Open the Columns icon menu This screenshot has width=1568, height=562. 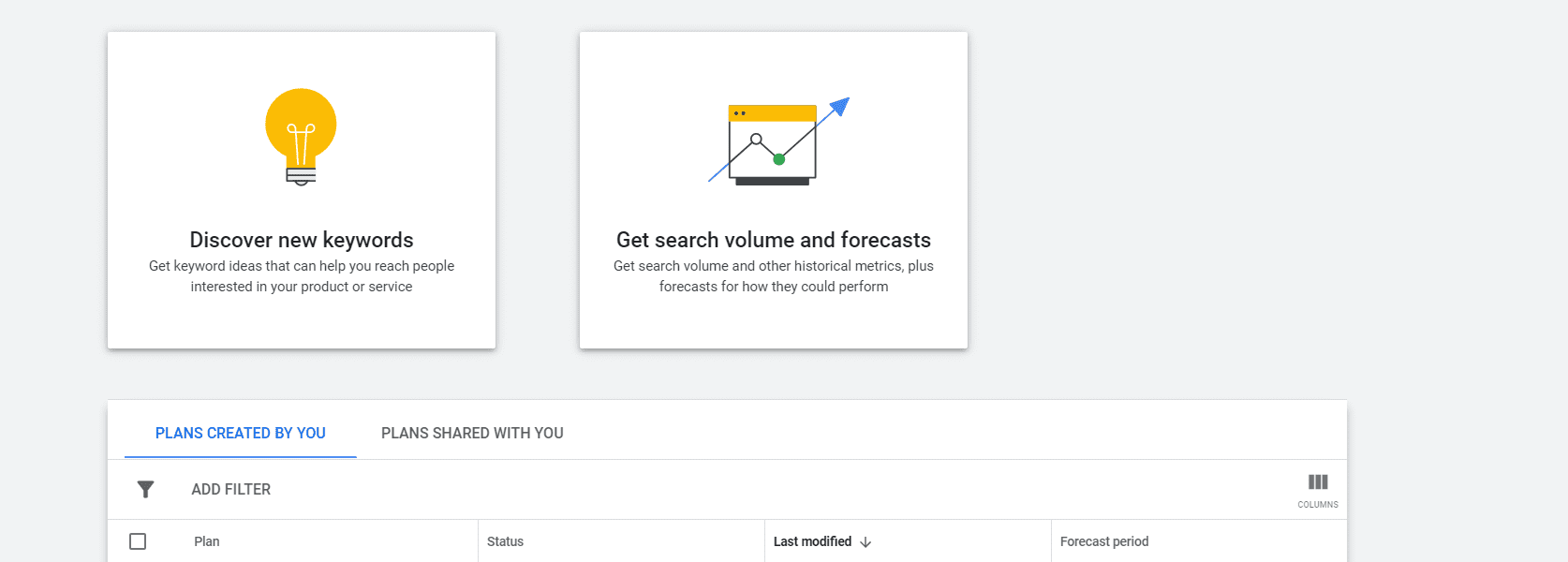[1318, 490]
